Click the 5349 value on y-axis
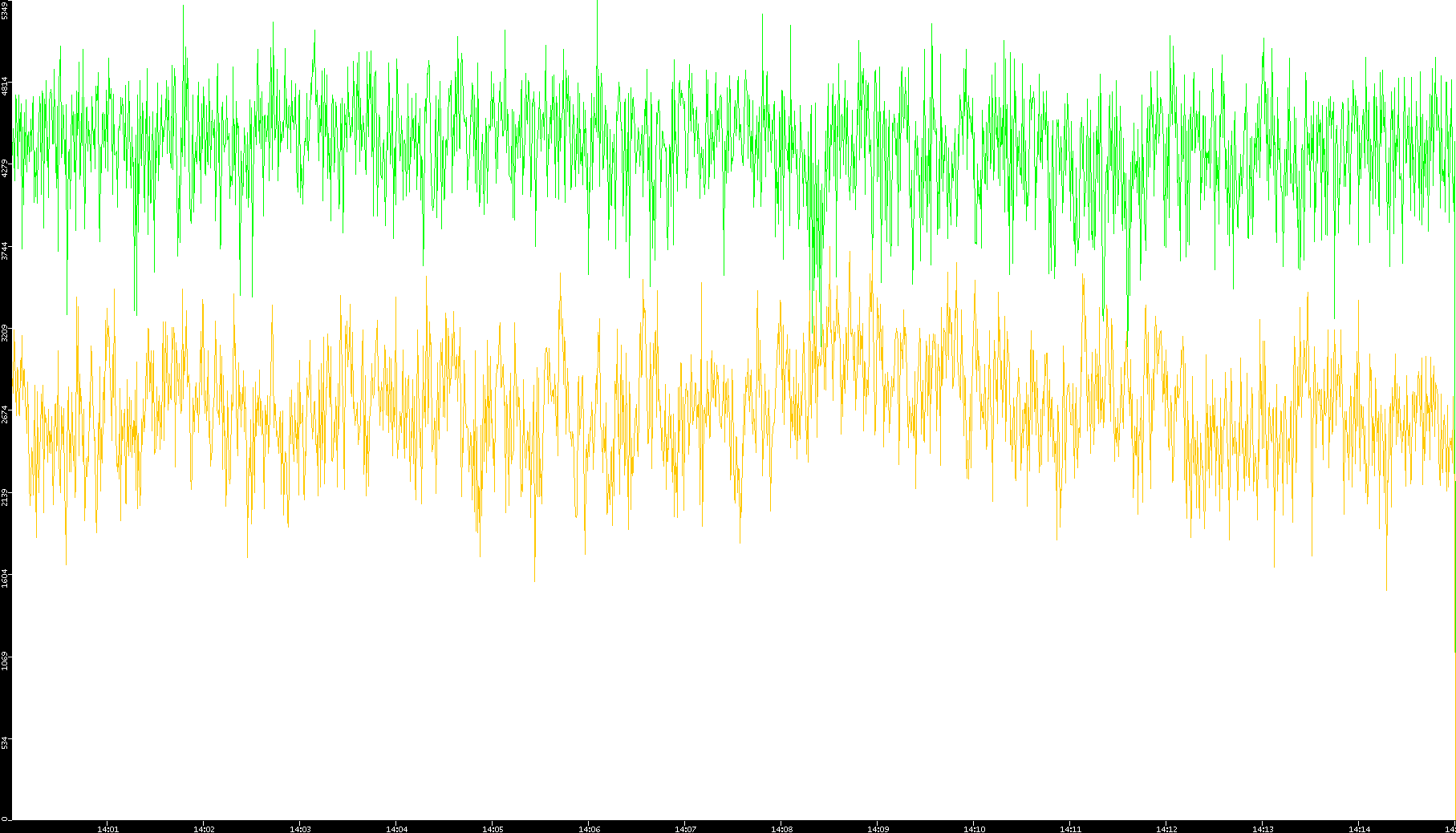This screenshot has height=833, width=1456. tap(5, 10)
